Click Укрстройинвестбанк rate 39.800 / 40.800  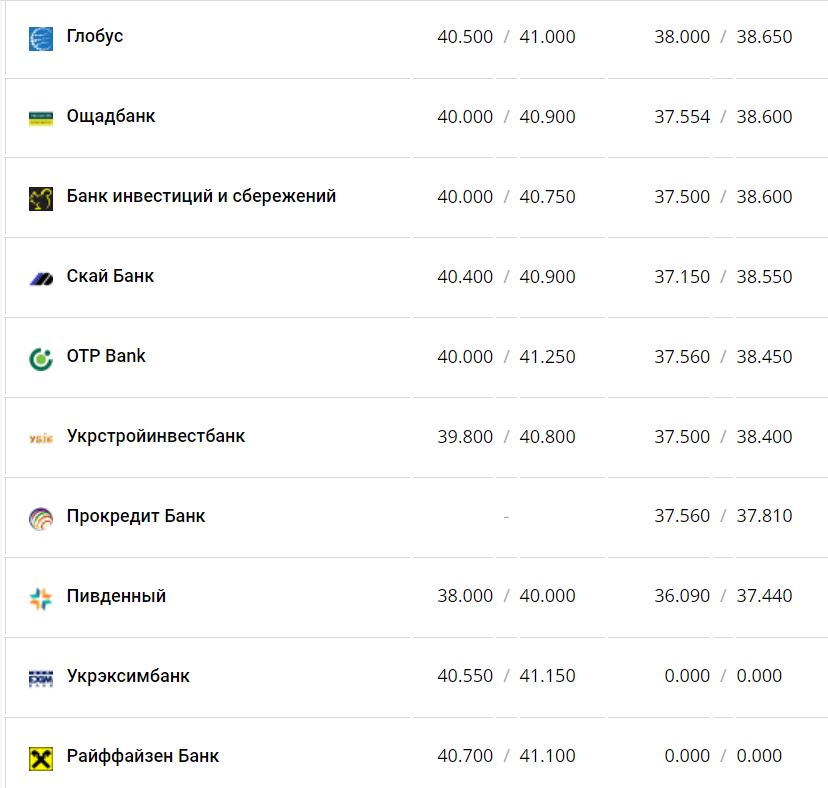coord(506,436)
